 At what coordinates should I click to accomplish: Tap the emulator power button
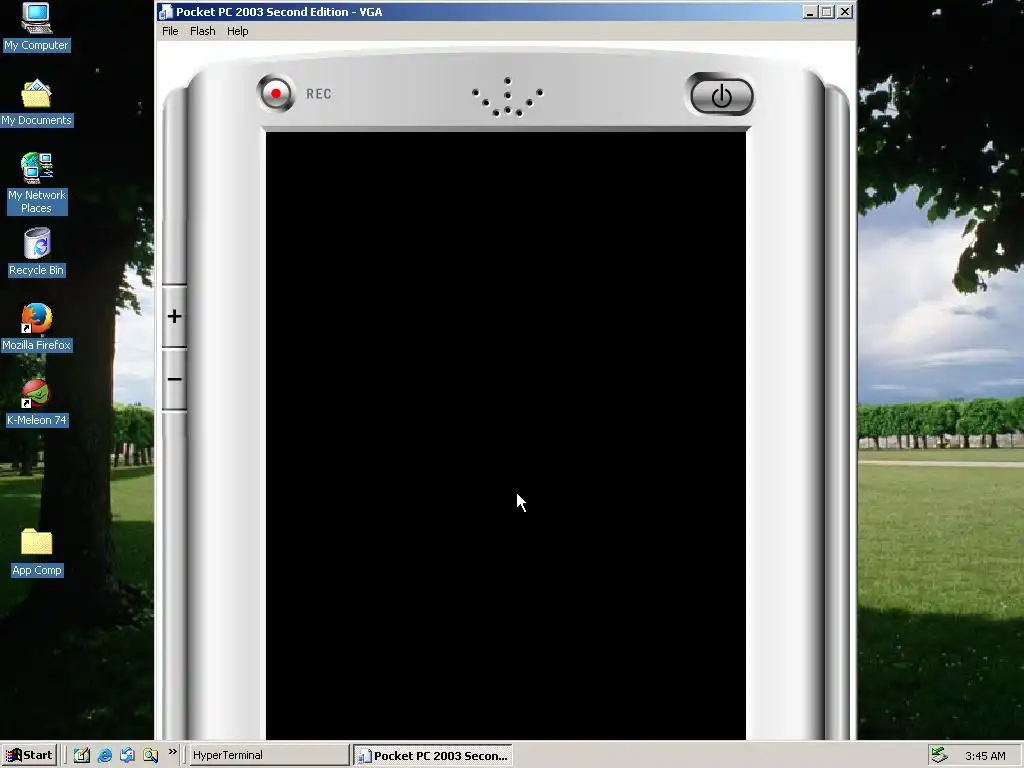[x=721, y=96]
